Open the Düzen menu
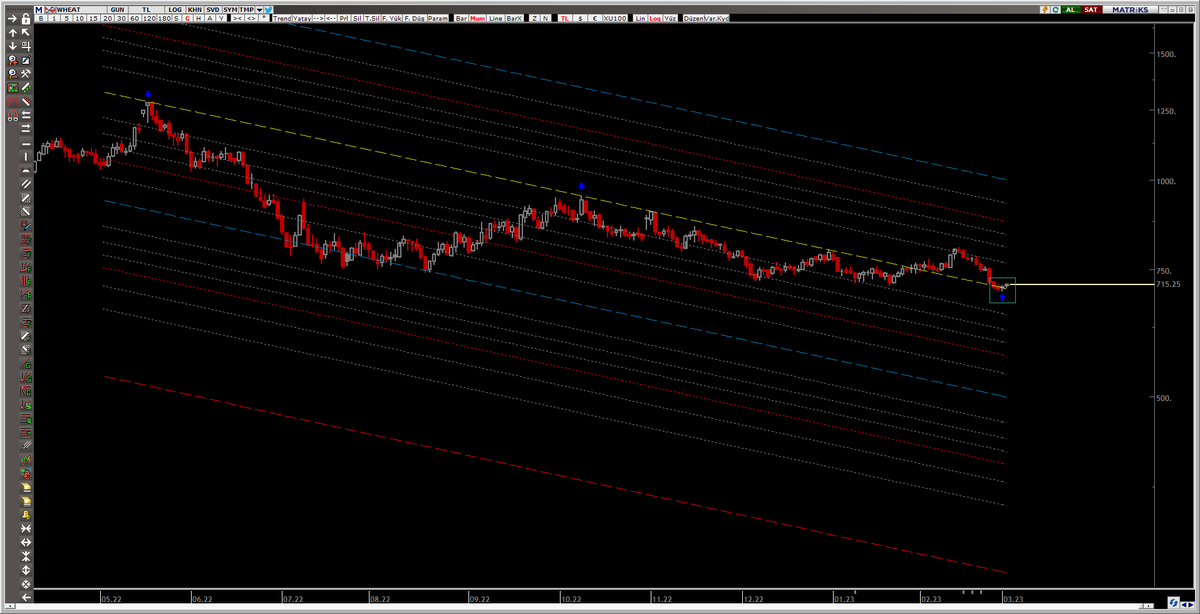Screen dimensions: 1200x614 click(x=693, y=19)
